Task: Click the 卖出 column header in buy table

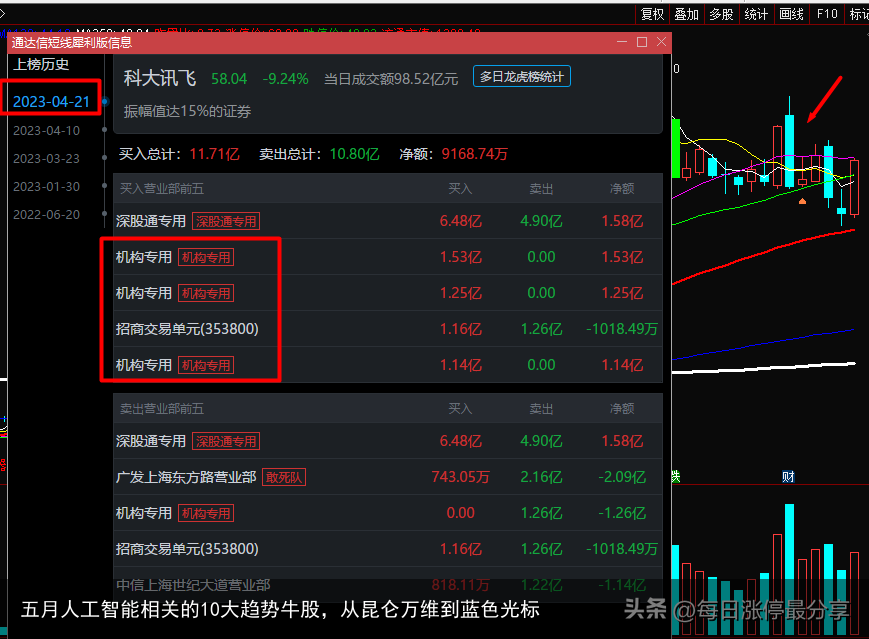Action: [x=541, y=189]
